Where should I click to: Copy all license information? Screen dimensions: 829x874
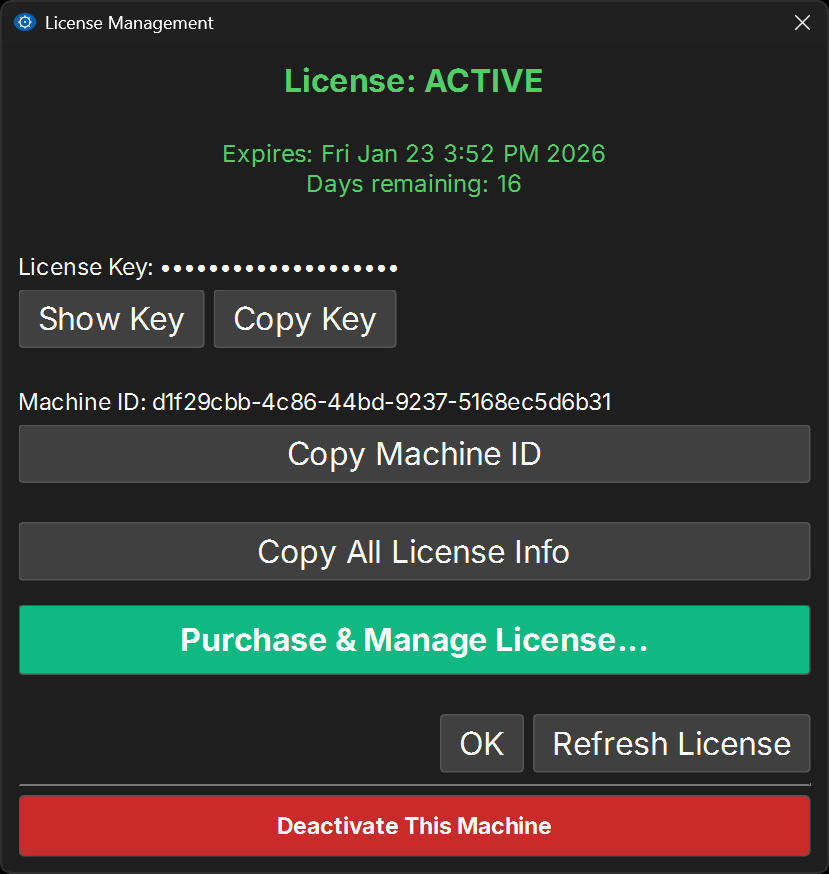pos(414,551)
